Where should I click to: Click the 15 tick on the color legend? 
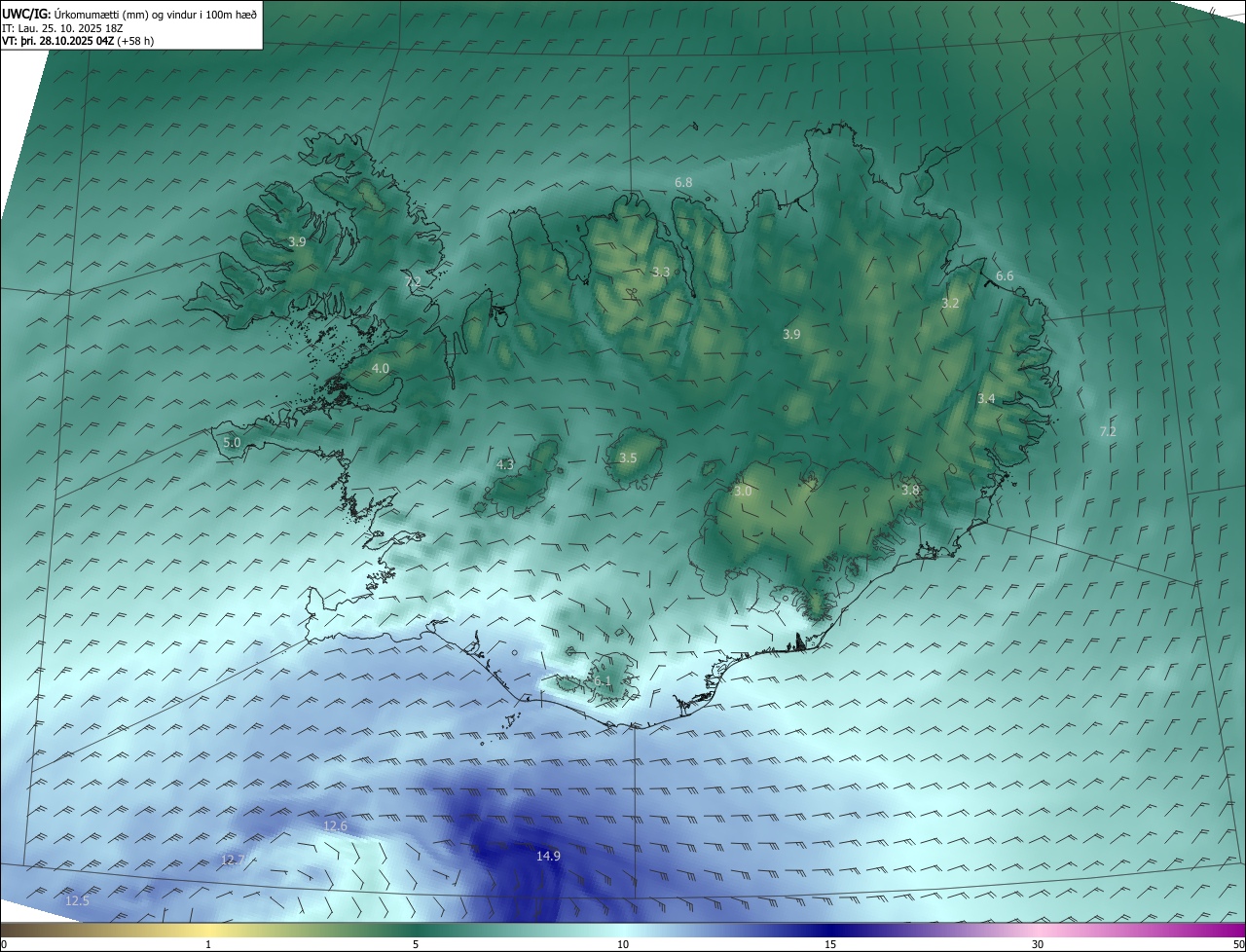(x=830, y=944)
